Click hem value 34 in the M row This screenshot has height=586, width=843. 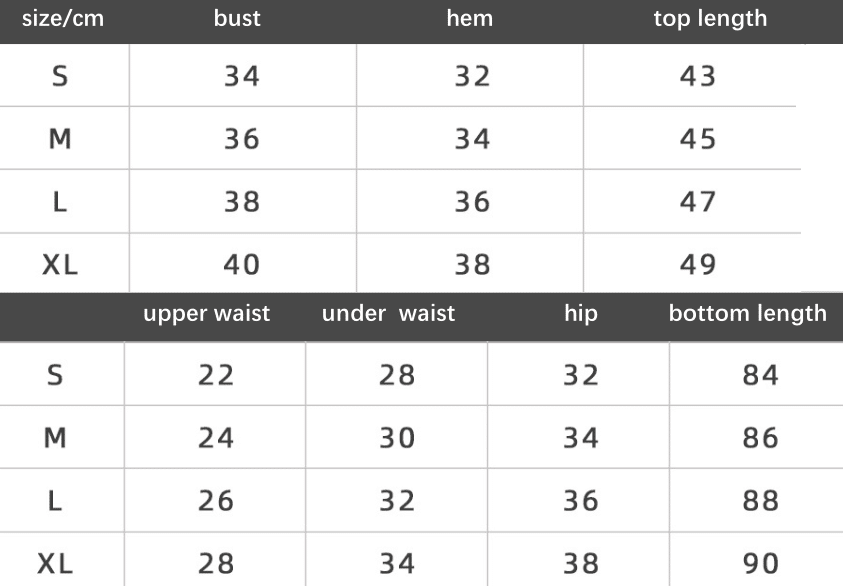[x=473, y=139]
